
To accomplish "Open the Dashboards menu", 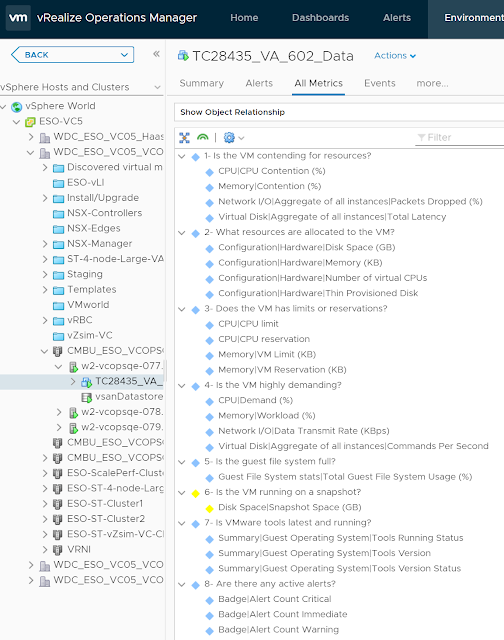I will [x=320, y=18].
